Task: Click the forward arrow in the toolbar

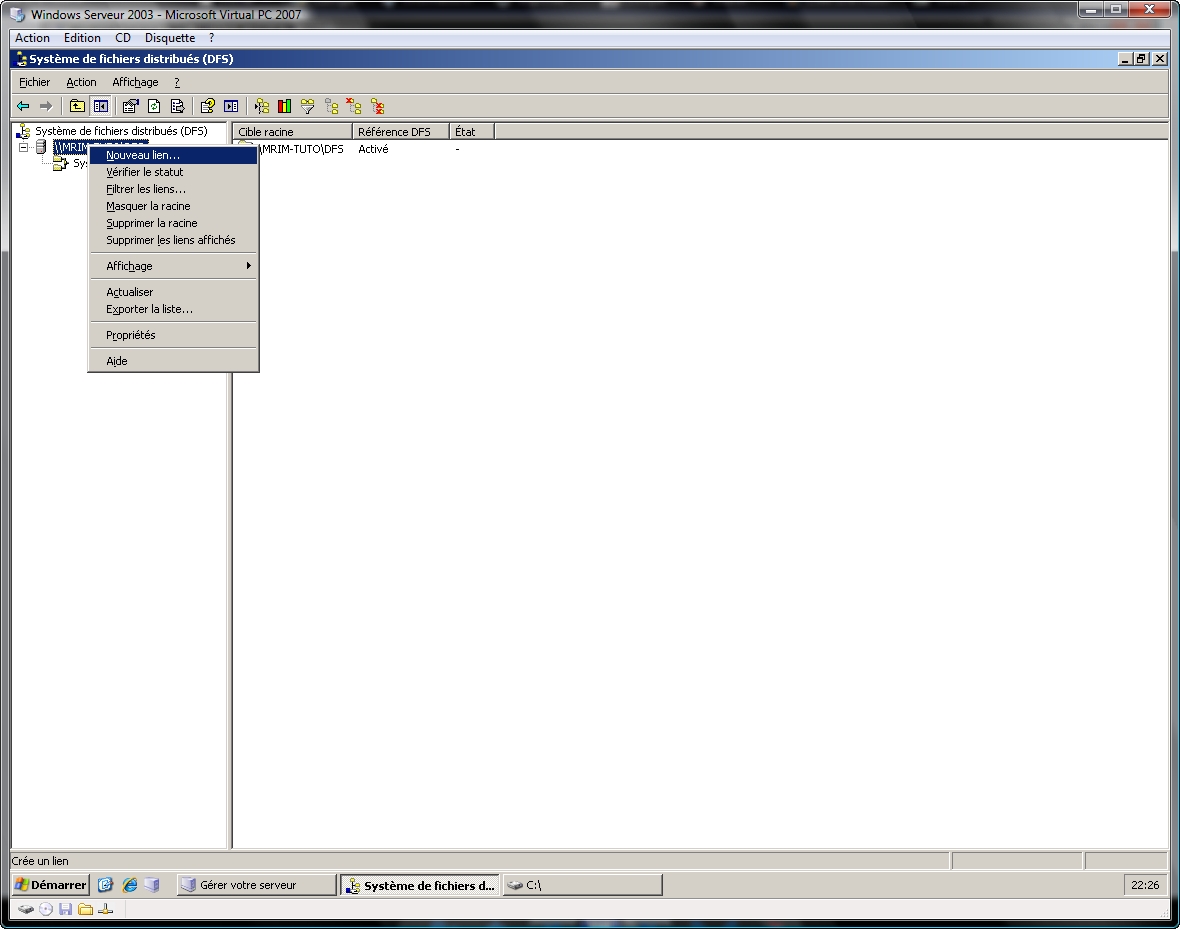Action: tap(46, 106)
